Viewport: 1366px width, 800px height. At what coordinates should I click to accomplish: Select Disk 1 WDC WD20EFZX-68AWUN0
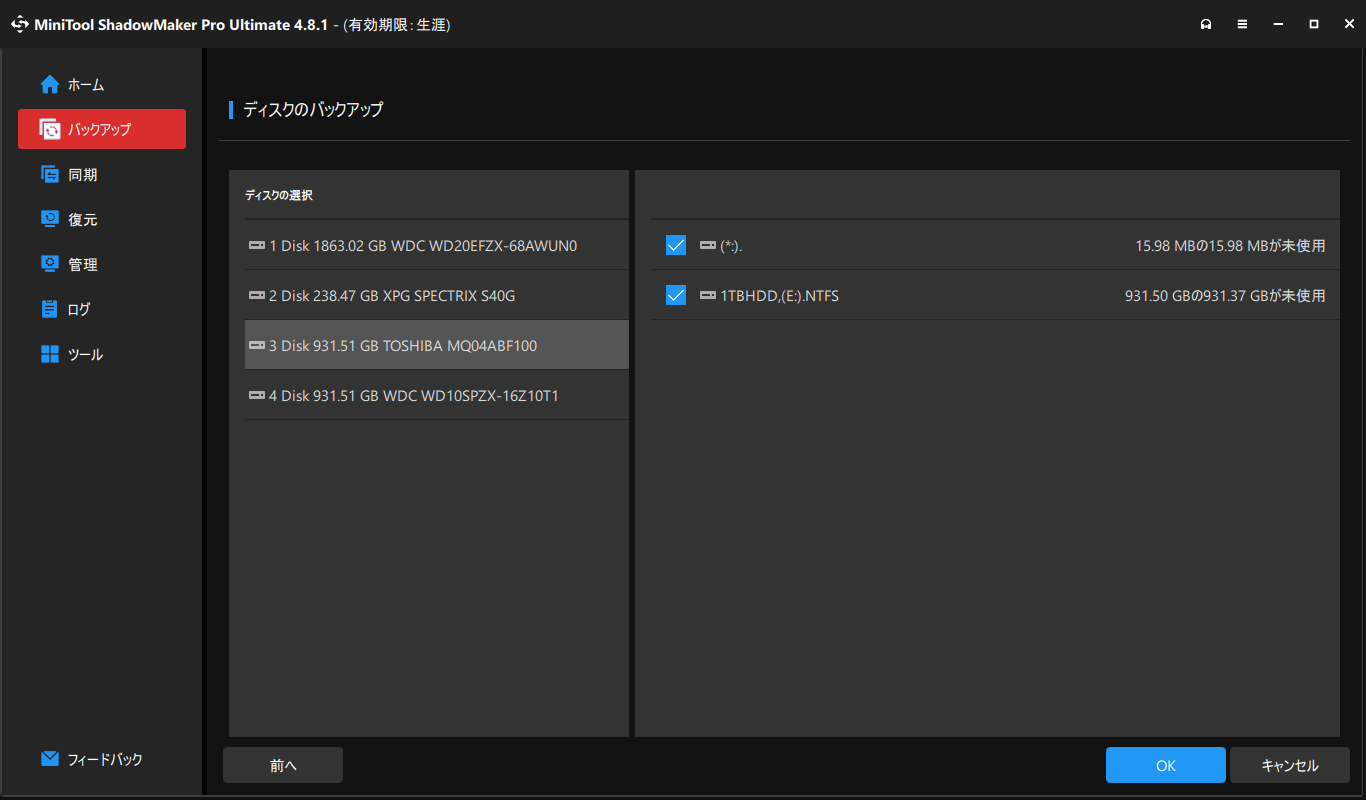tap(437, 245)
